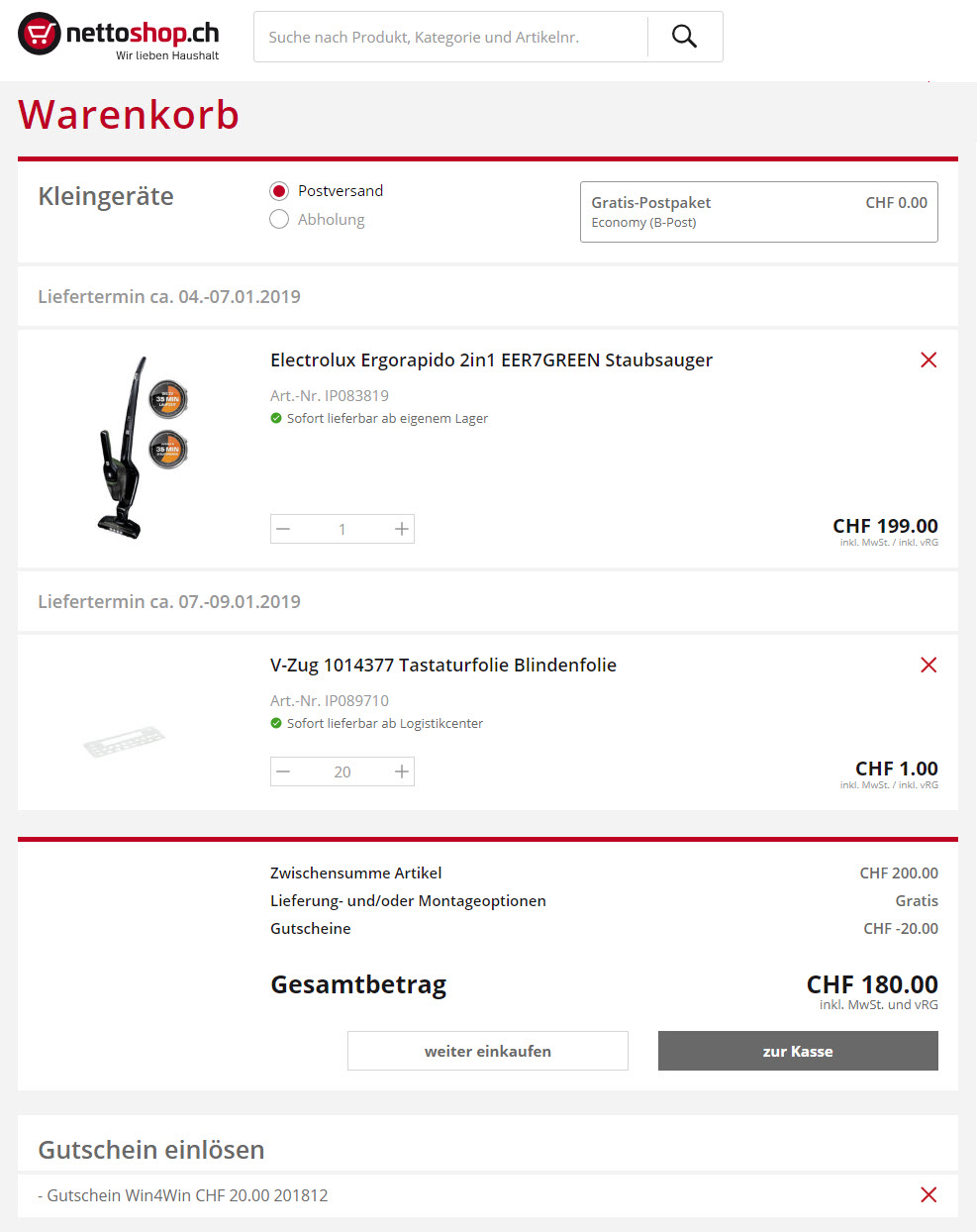Remove V-Zug Tastaturfolie from cart
The image size is (977, 1232).
coord(928,665)
